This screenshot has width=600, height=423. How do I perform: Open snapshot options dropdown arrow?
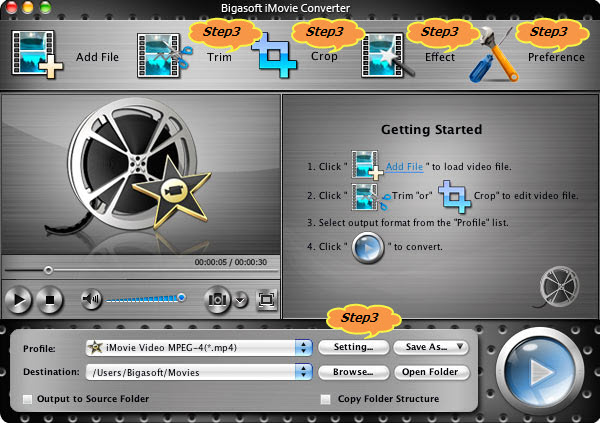[240, 300]
